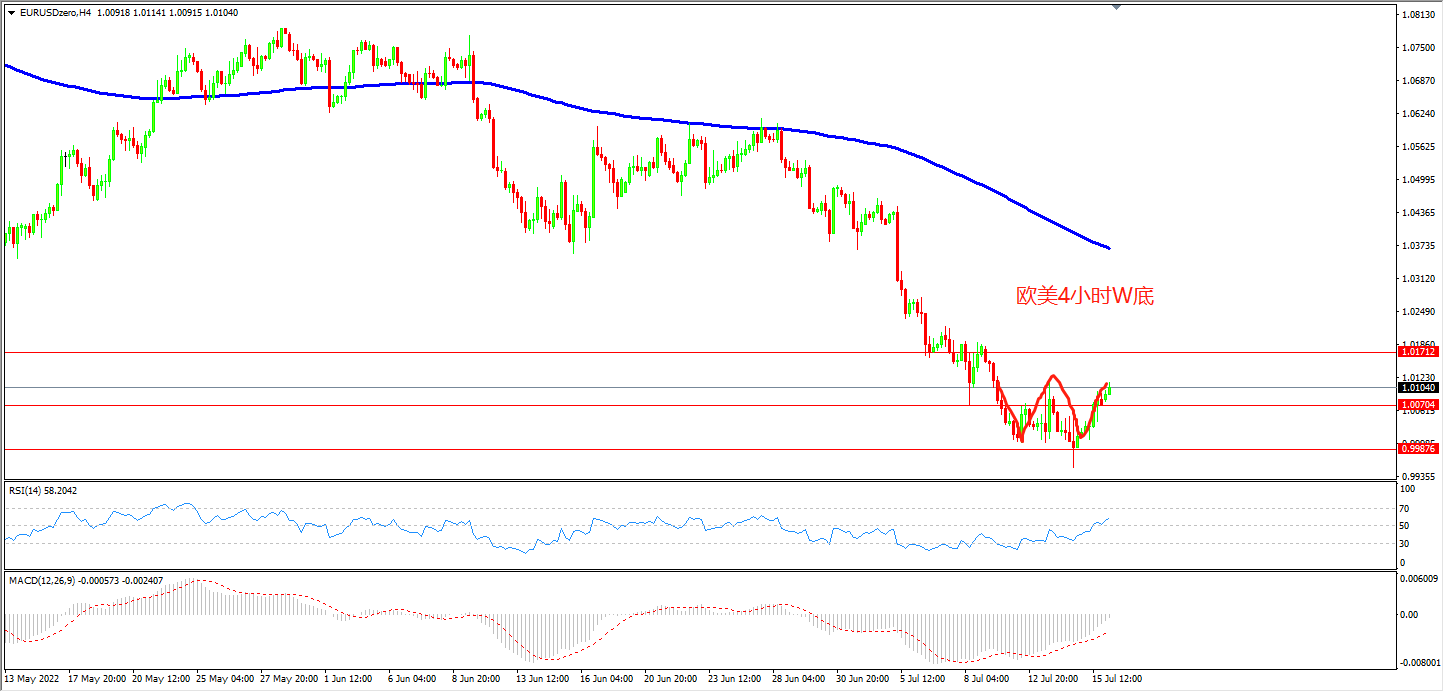Click the EURUSDzero,H4 chart title text
The image size is (1444, 692).
tap(53, 12)
